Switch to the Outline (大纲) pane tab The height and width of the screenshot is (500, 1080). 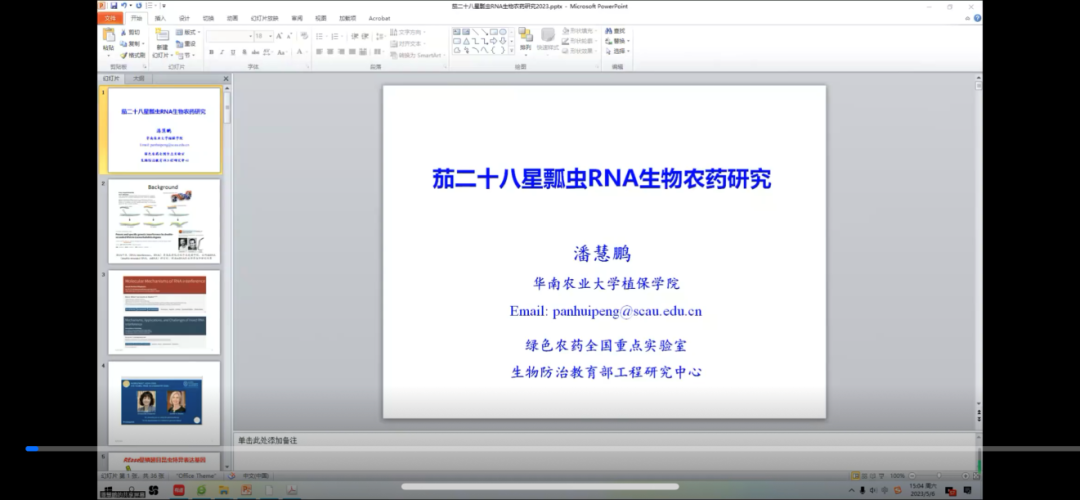[138, 78]
